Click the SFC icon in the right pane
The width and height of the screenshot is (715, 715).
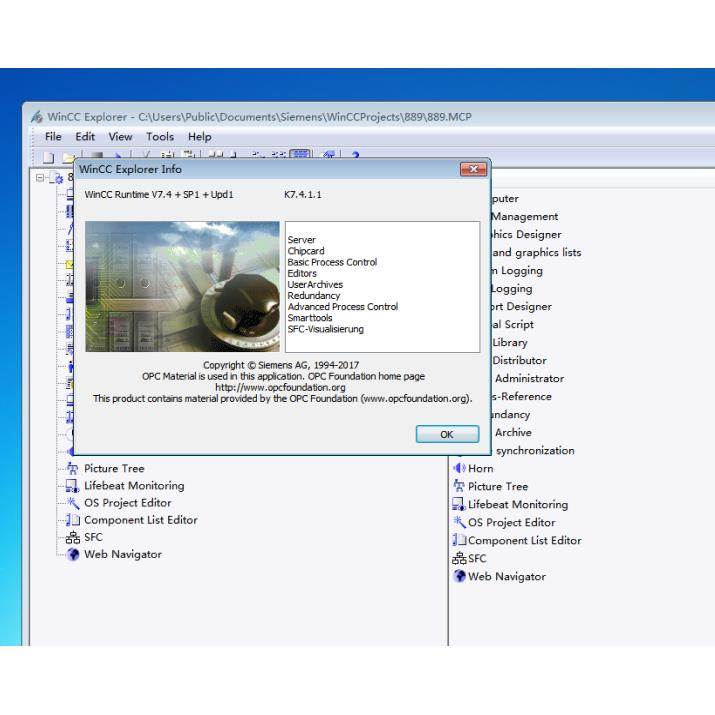click(x=459, y=558)
